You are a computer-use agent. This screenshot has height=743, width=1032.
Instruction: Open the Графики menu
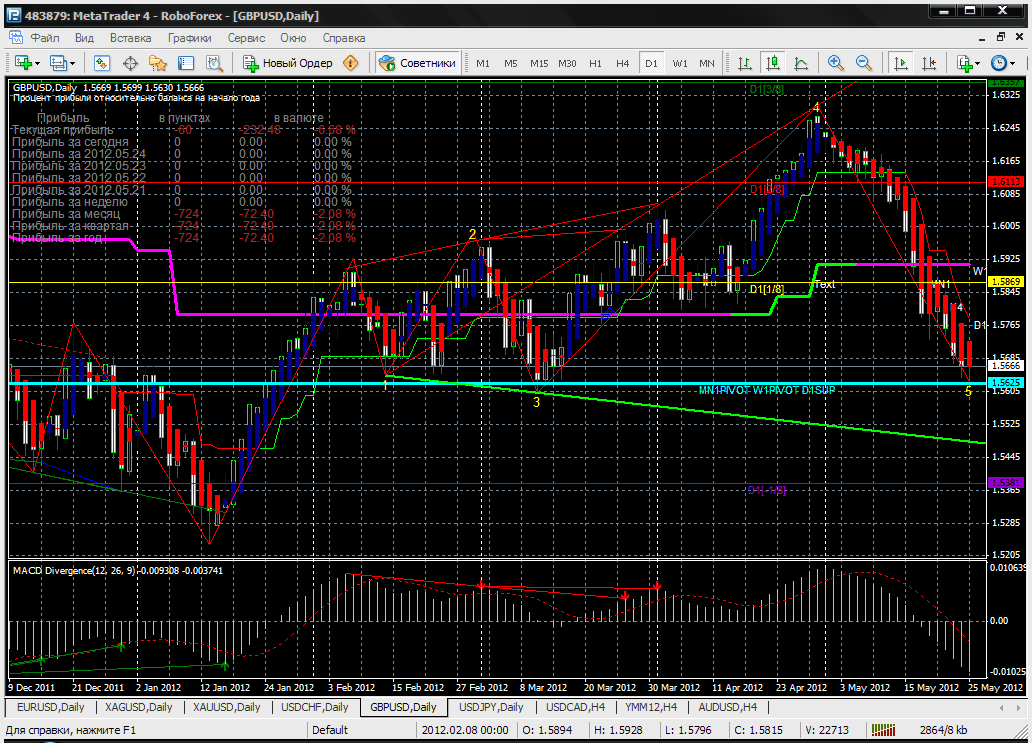tap(190, 38)
